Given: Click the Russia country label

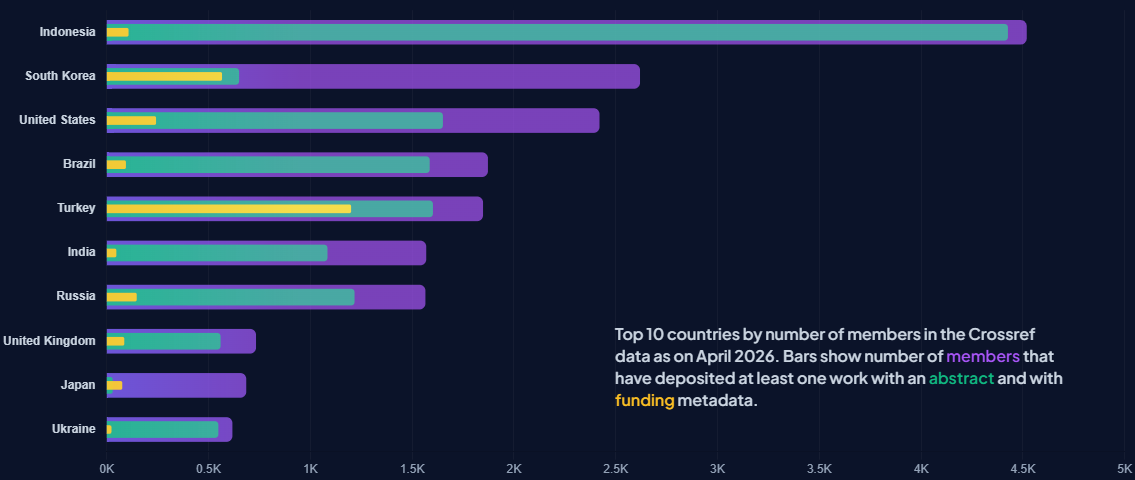Looking at the screenshot, I should [x=76, y=296].
